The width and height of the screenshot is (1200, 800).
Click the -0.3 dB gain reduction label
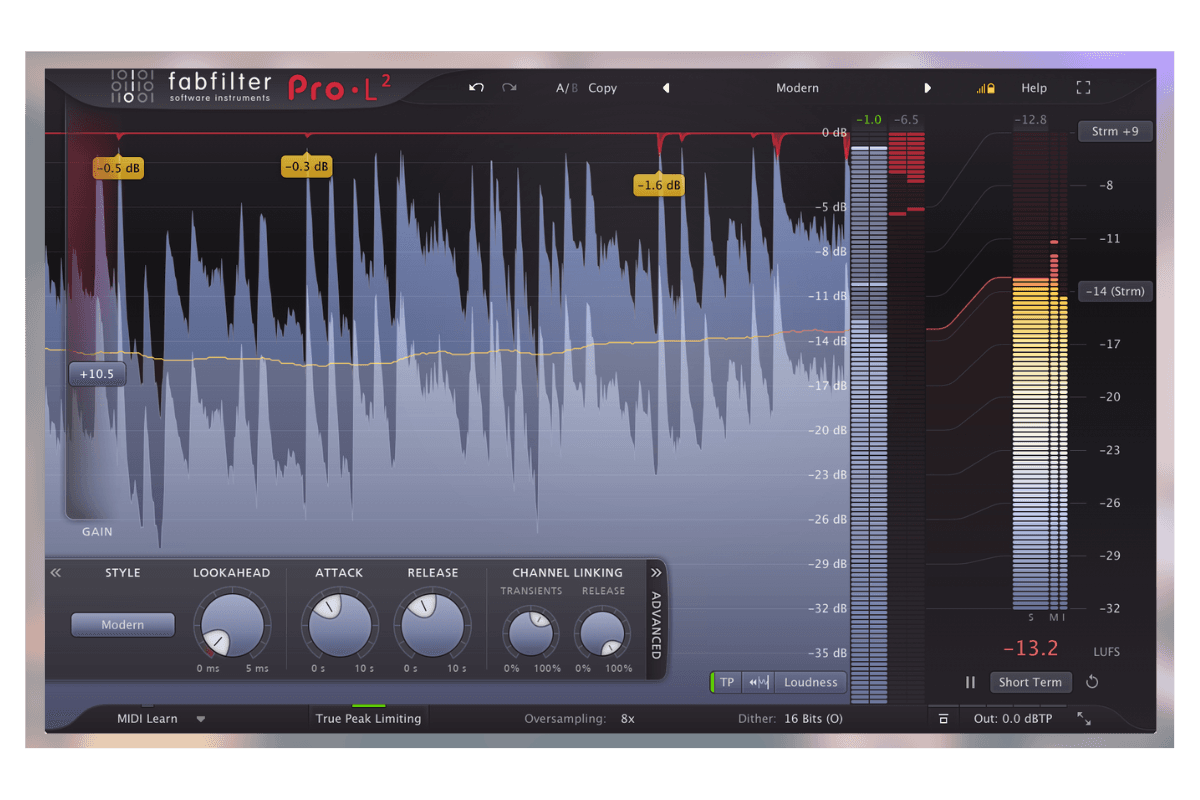tap(307, 166)
